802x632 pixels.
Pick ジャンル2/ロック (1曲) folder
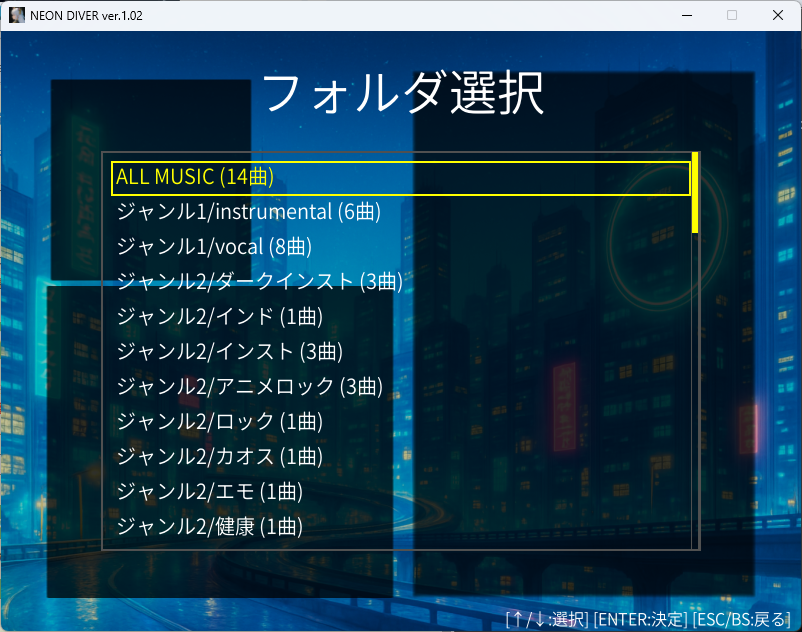[x=219, y=421]
